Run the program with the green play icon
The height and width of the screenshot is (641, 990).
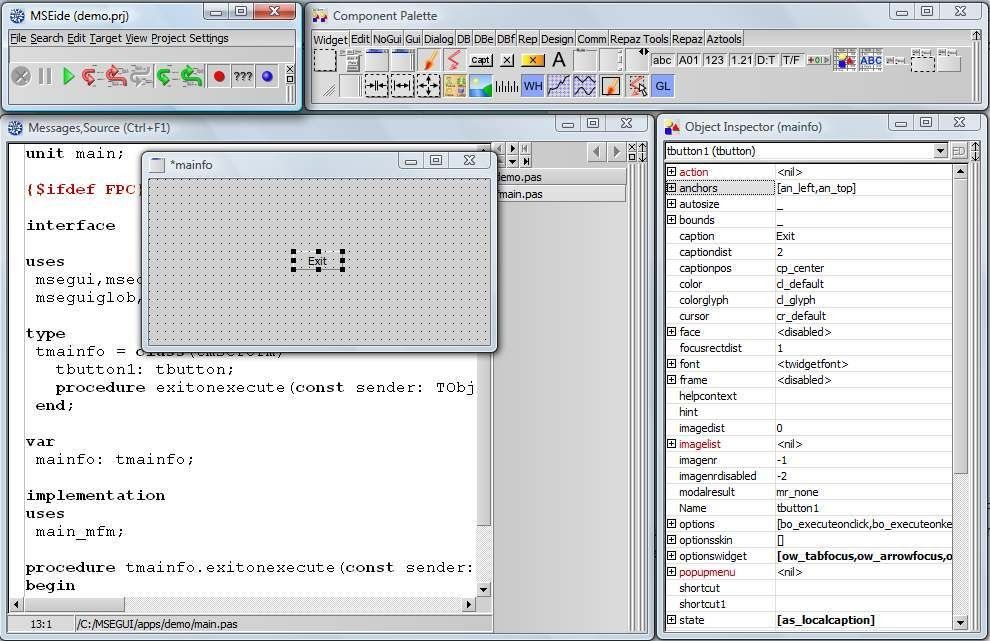pyautogui.click(x=68, y=76)
